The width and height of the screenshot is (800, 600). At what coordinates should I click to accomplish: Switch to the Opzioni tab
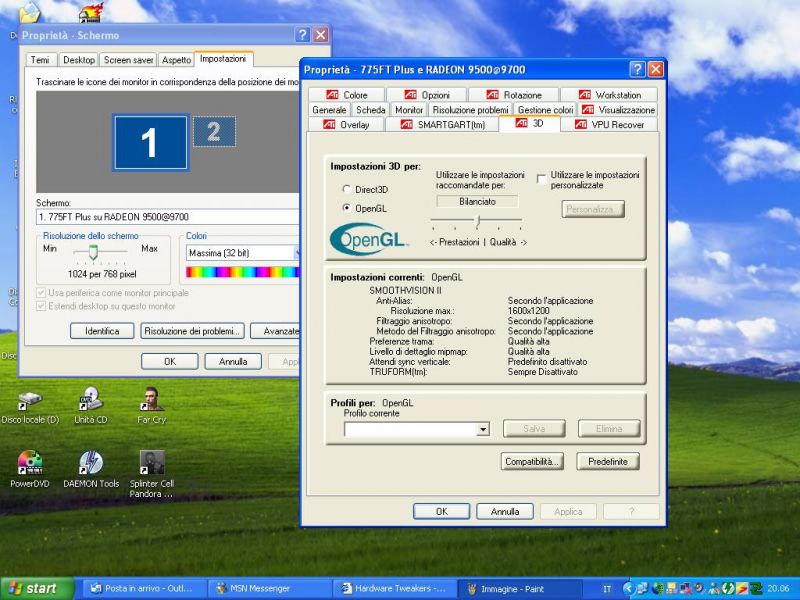click(x=427, y=95)
